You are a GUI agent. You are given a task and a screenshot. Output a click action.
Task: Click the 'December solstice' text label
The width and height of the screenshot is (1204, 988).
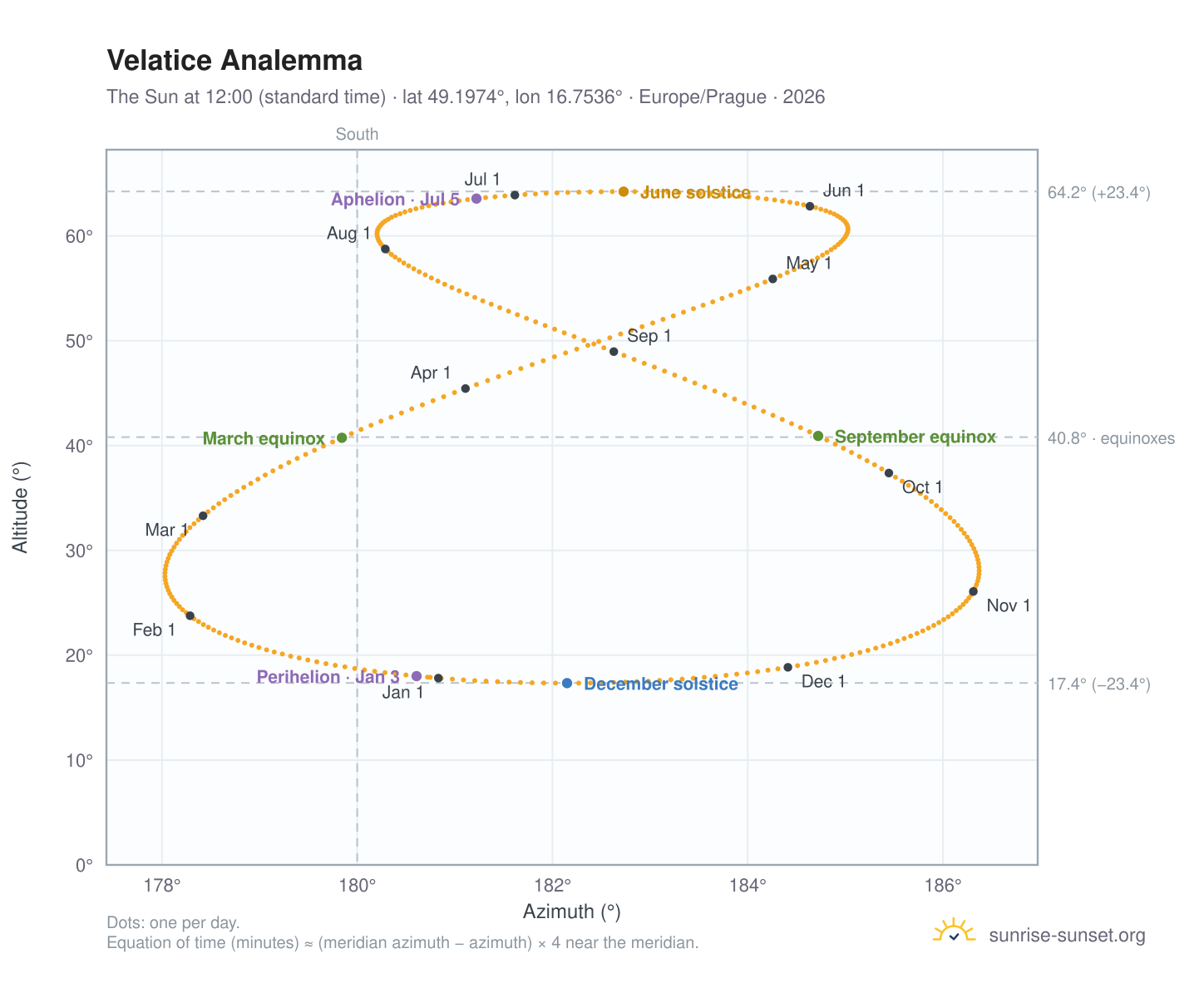(x=661, y=684)
